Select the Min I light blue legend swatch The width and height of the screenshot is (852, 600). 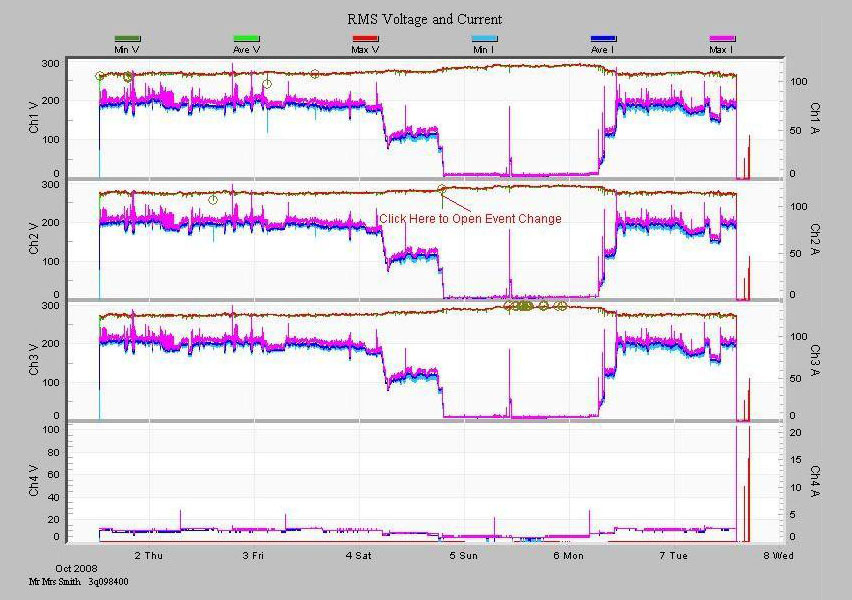point(484,39)
